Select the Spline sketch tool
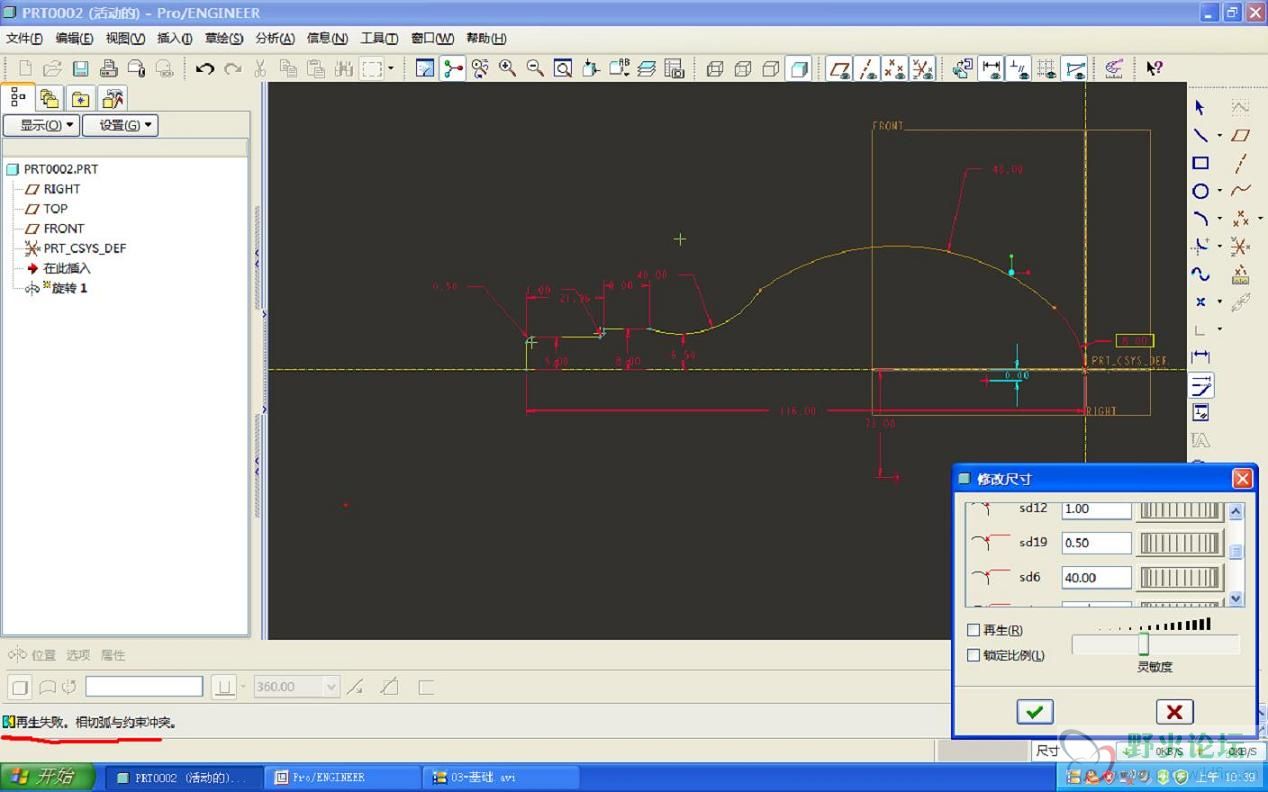Image resolution: width=1268 pixels, height=792 pixels. pos(1200,274)
